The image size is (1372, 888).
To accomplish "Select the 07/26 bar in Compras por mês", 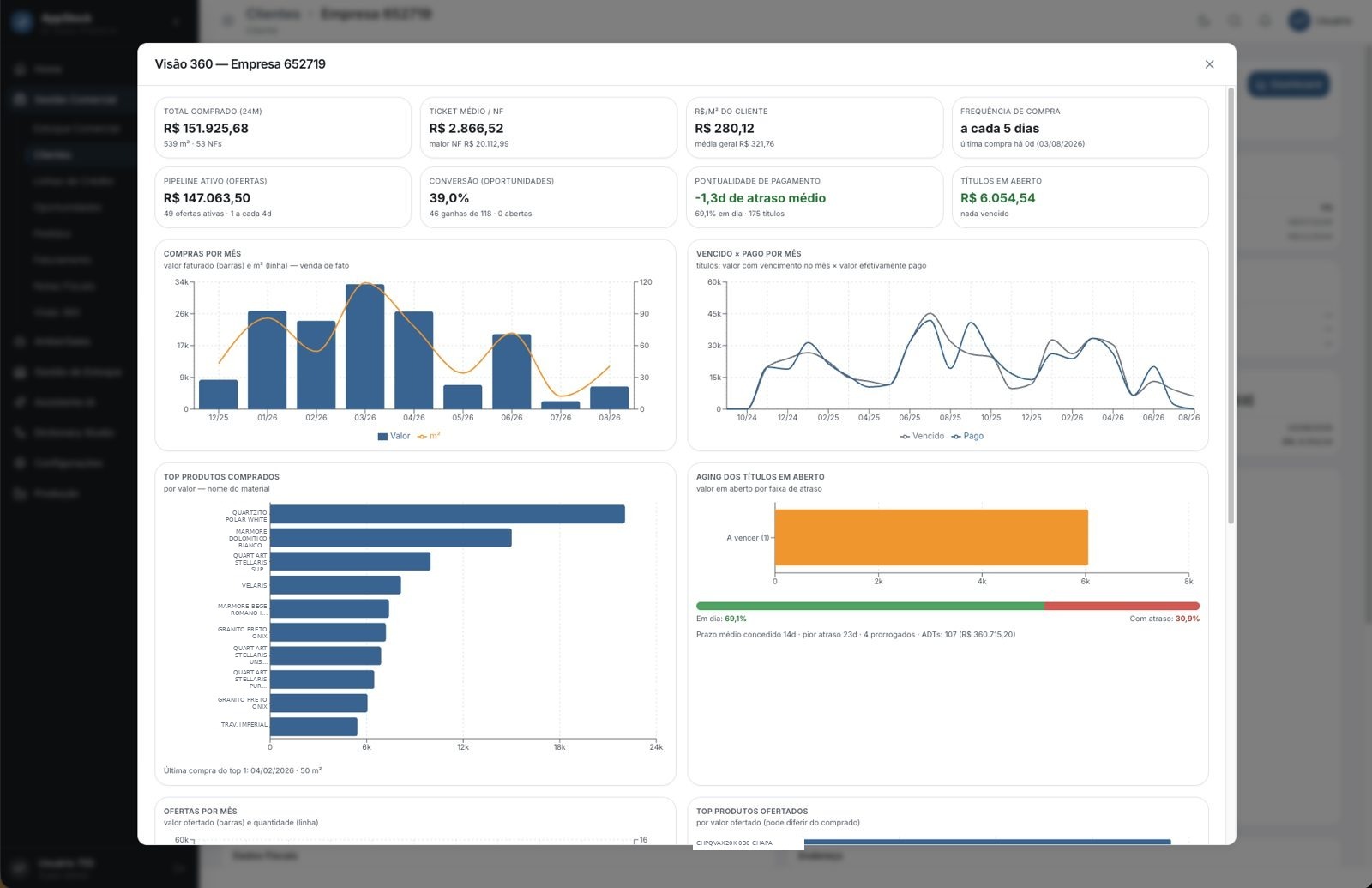I will pyautogui.click(x=561, y=405).
